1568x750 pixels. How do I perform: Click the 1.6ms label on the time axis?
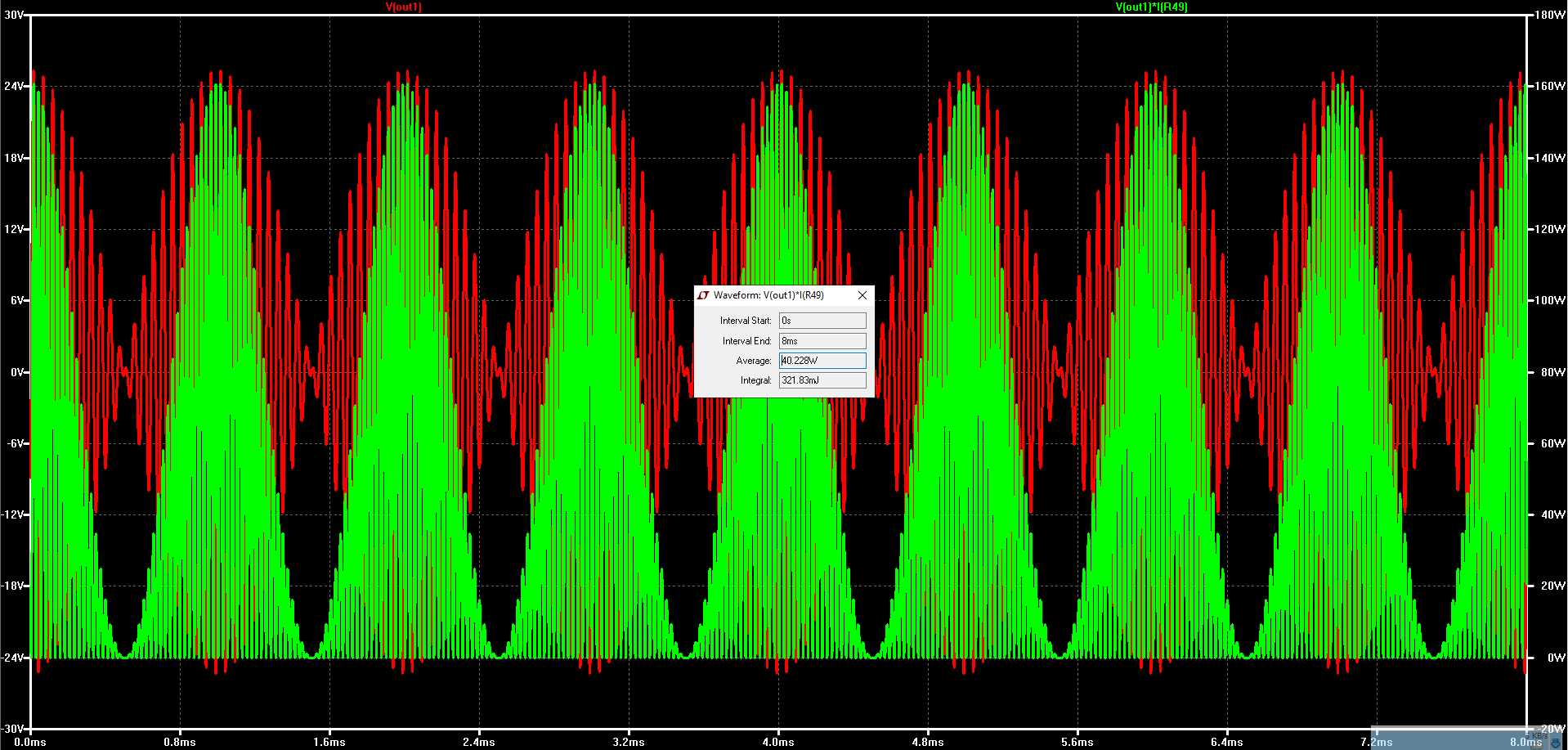pyautogui.click(x=329, y=742)
